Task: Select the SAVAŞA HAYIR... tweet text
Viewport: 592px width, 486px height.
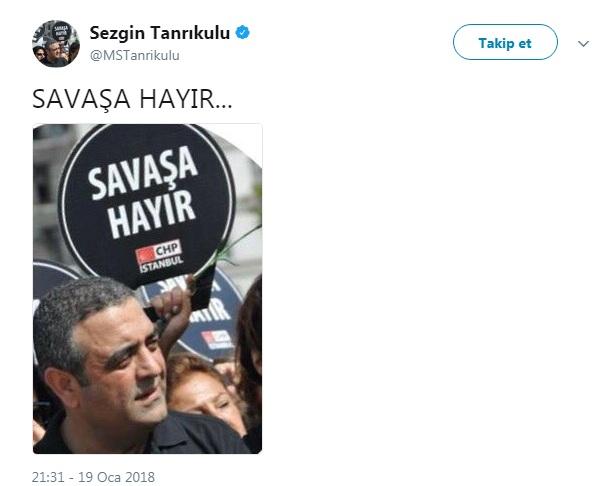Action: 132,99
